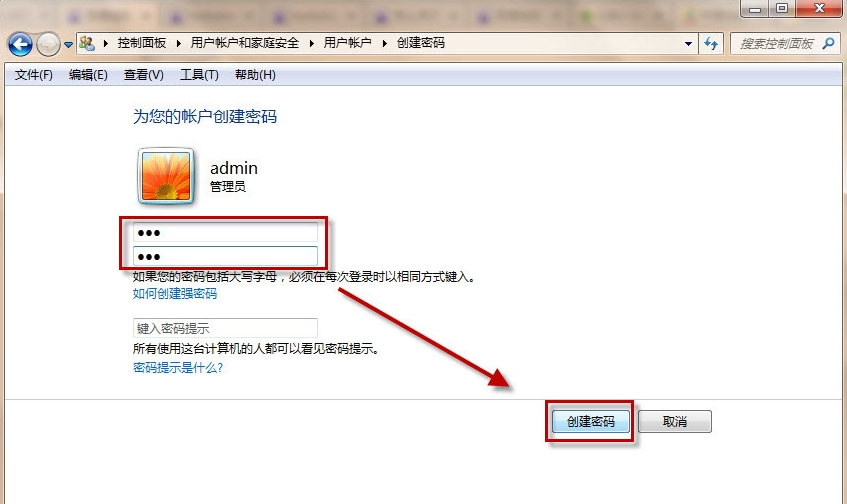Click the 键入密码提示 hint field
Screen dimensions: 847x504
(x=225, y=328)
